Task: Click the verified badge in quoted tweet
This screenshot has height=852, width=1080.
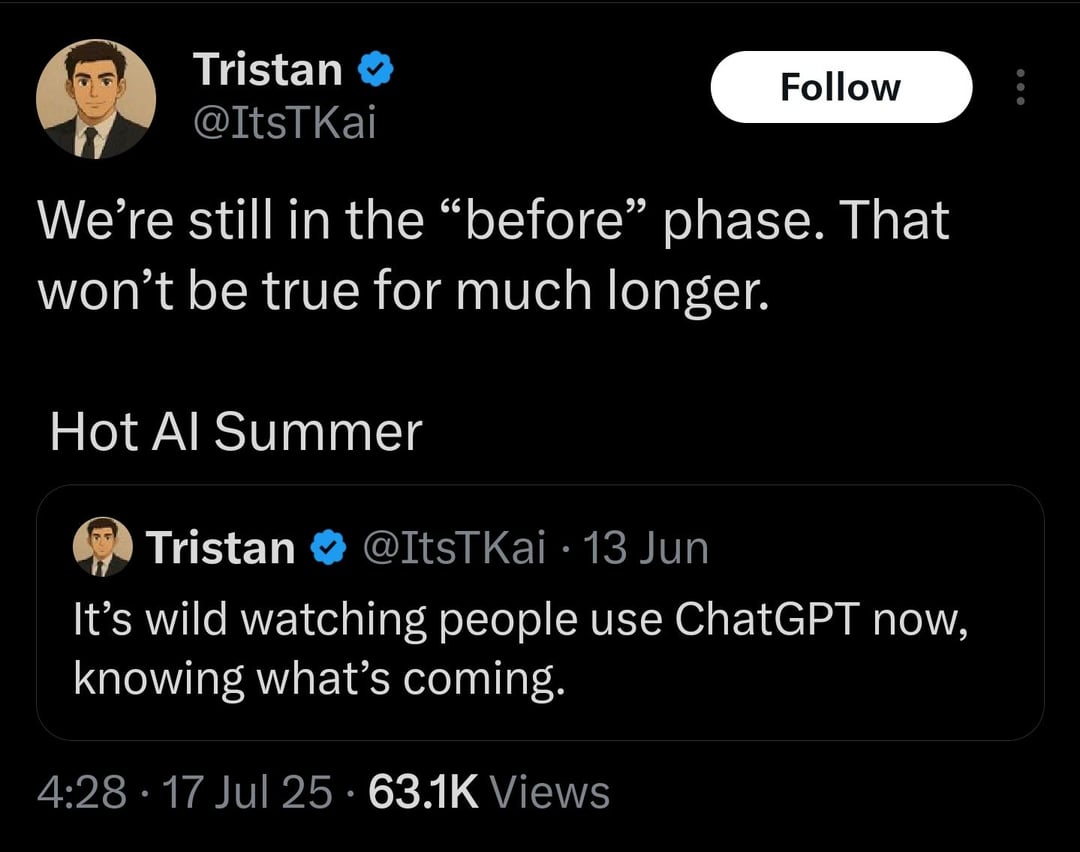Action: [328, 548]
